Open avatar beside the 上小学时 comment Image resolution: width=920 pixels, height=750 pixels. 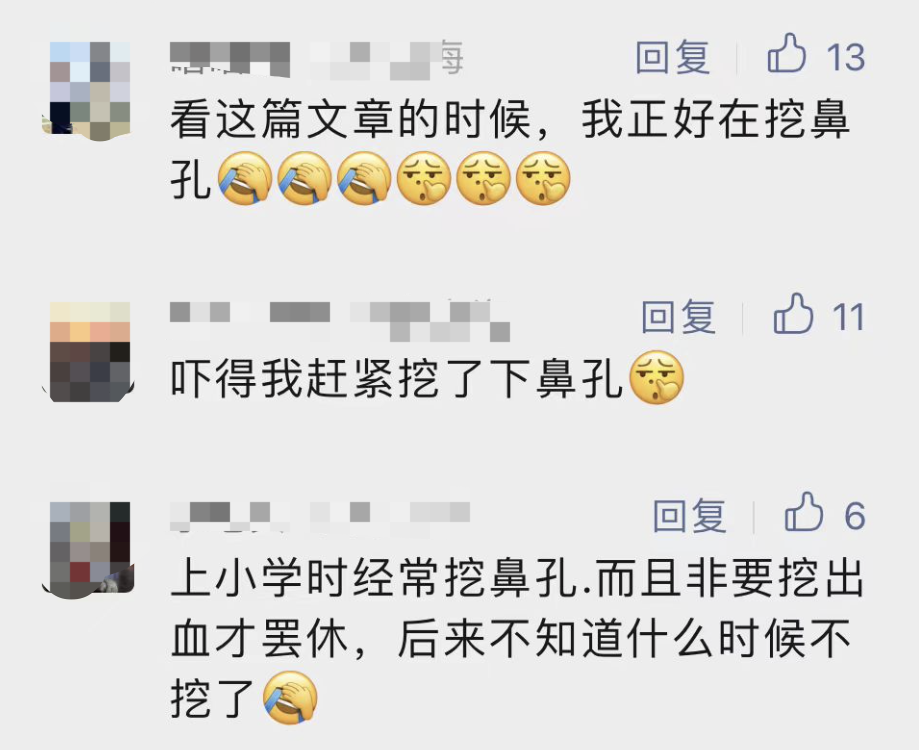(x=89, y=550)
